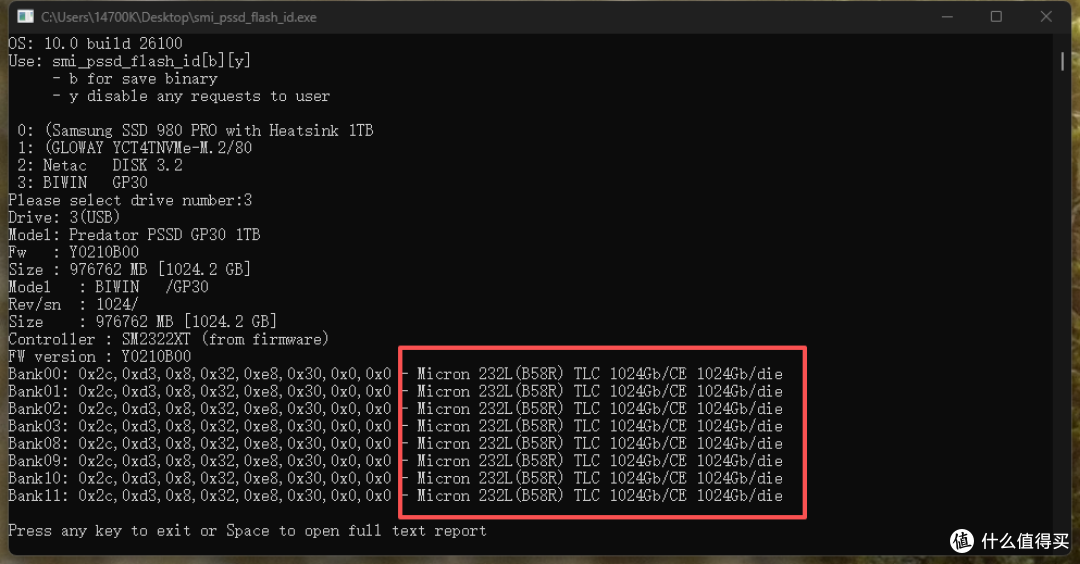Viewport: 1080px width, 564px height.
Task: Click 'Model: Predator PSSD GP30 1TB' line
Action: pos(134,235)
